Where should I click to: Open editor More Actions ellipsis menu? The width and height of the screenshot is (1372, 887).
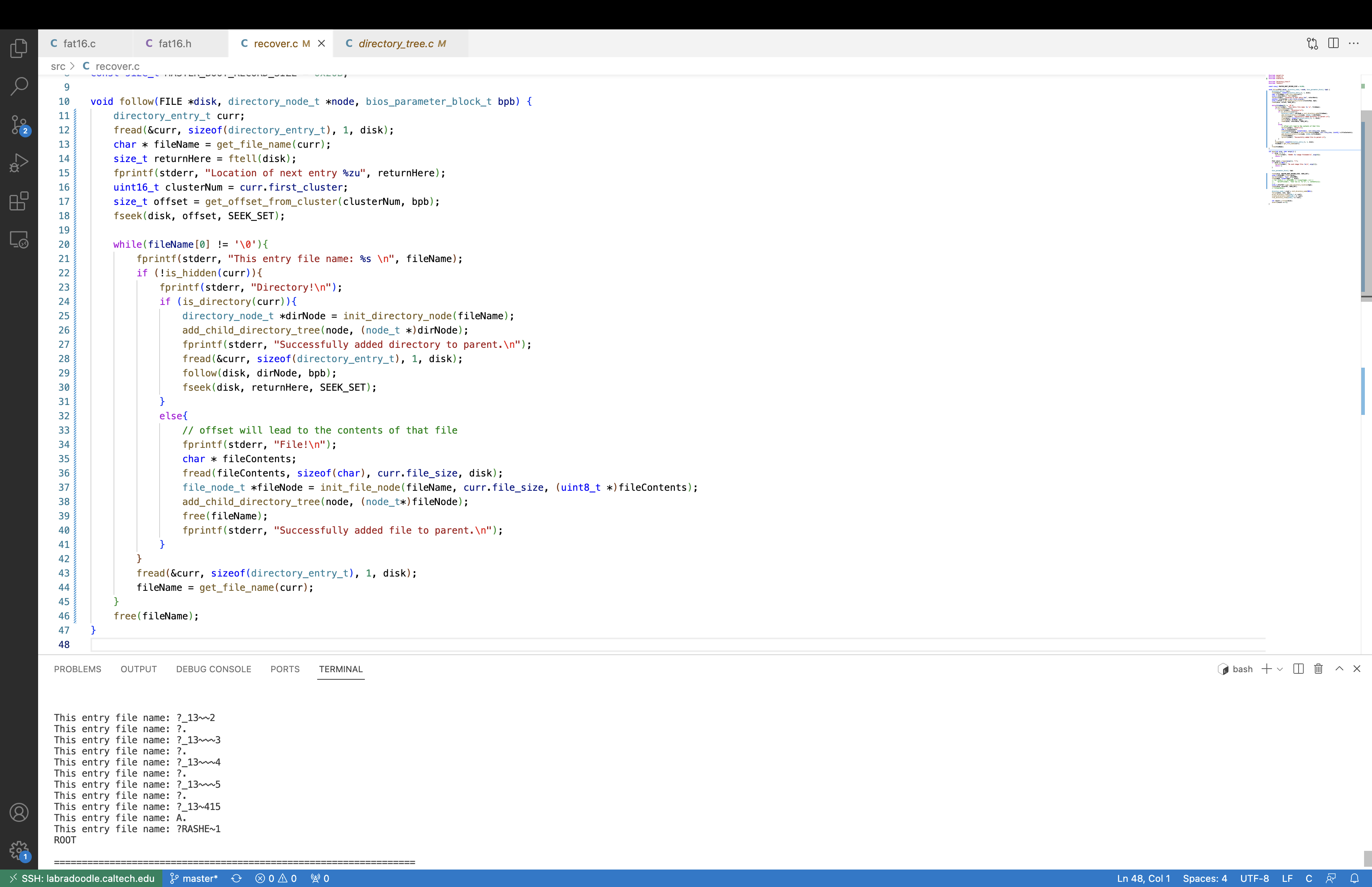click(1354, 44)
